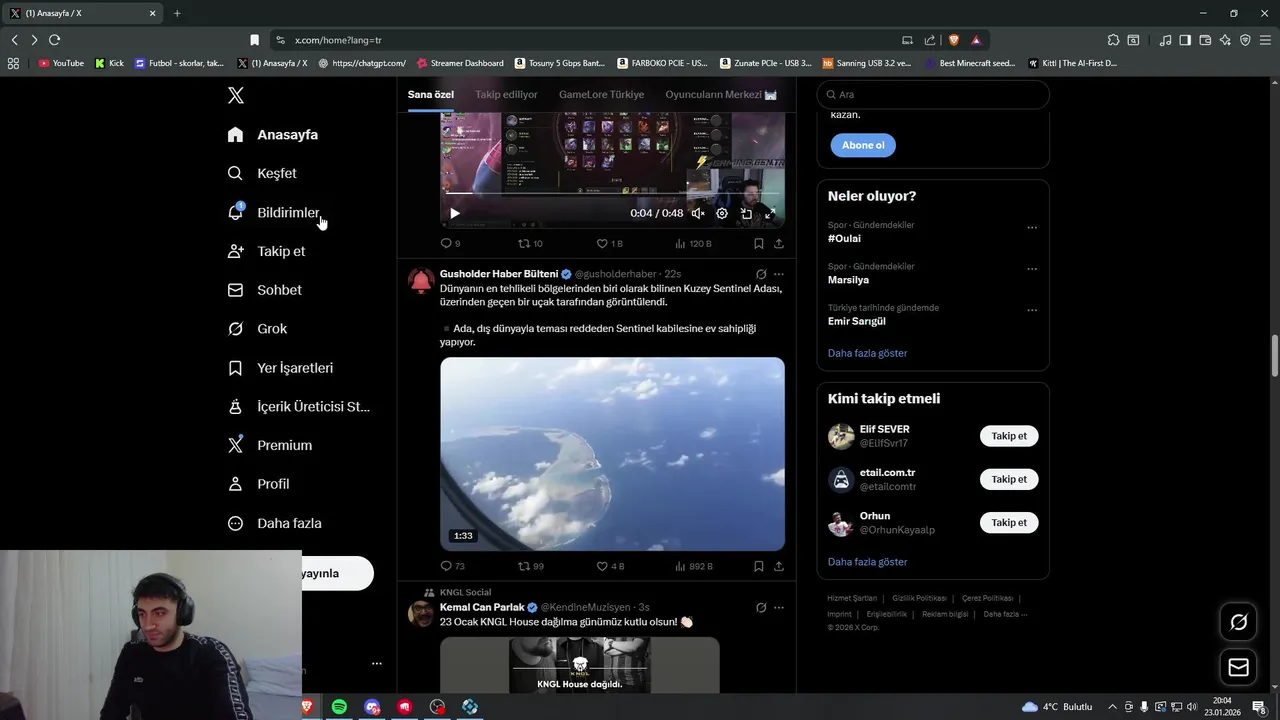Switch to Sana özel tab

click(x=431, y=94)
